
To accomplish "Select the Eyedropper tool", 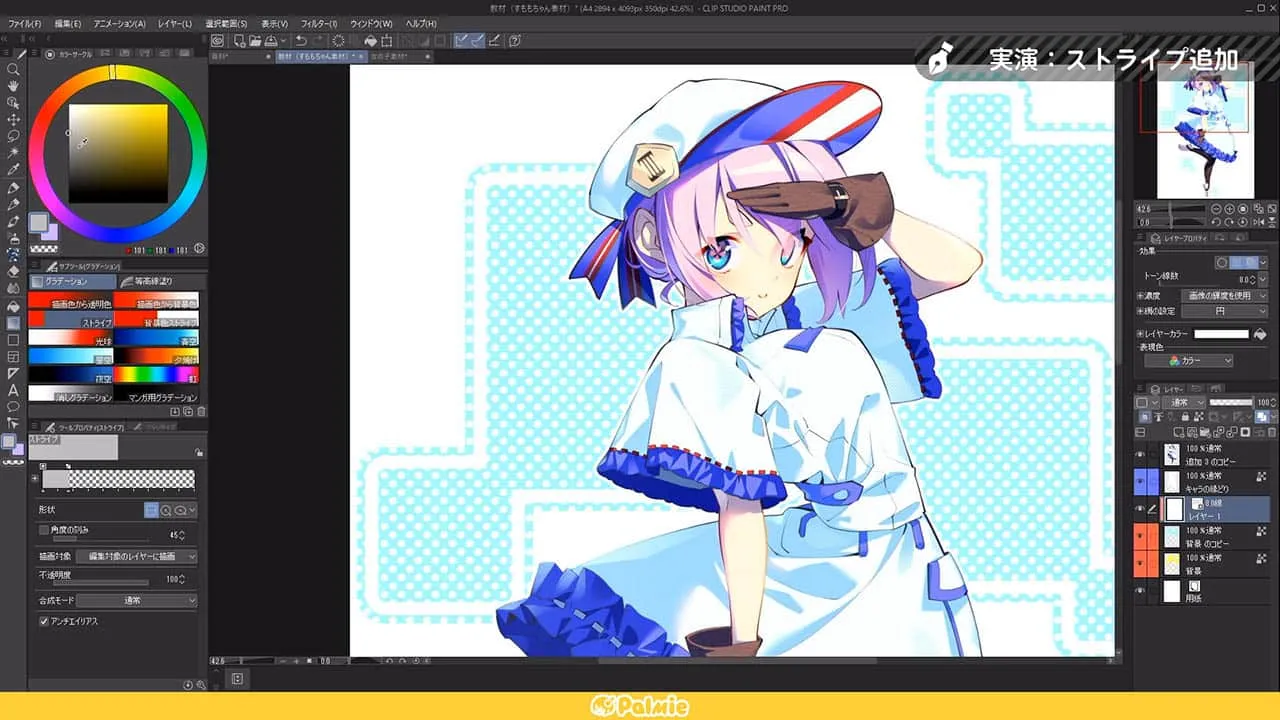I will [x=13, y=166].
